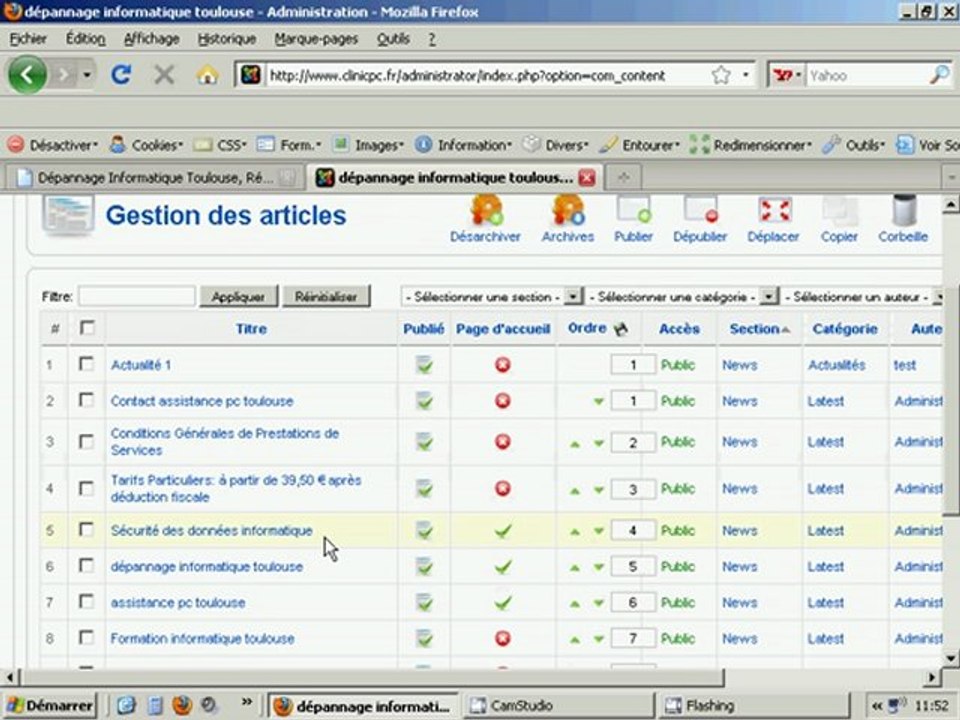Expand the CSS developer toolbar menu
This screenshot has width=960, height=720.
point(220,145)
